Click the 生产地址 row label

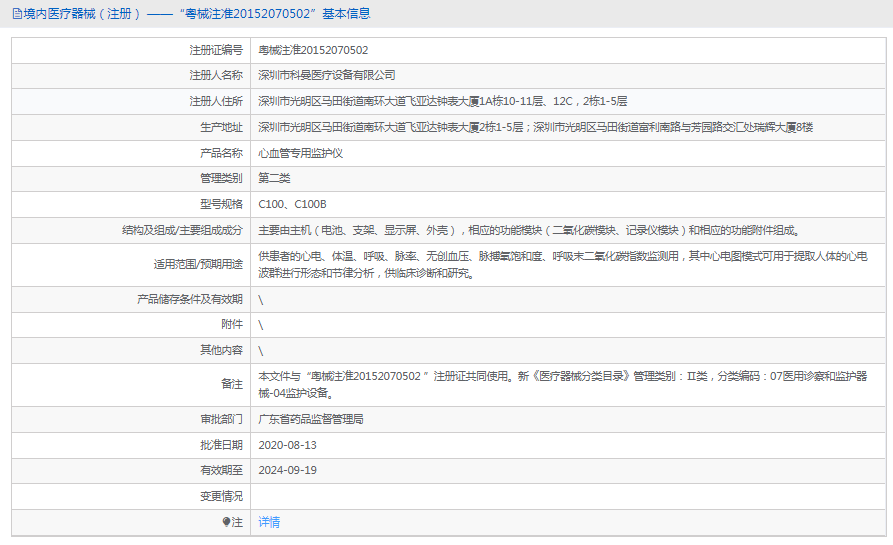tap(221, 127)
